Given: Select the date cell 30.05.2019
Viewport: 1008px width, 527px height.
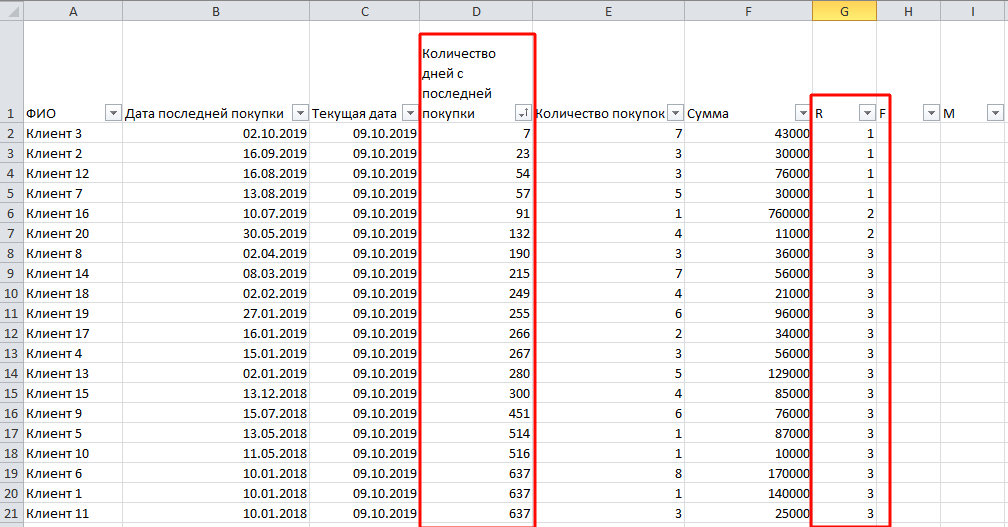Looking at the screenshot, I should (x=216, y=233).
